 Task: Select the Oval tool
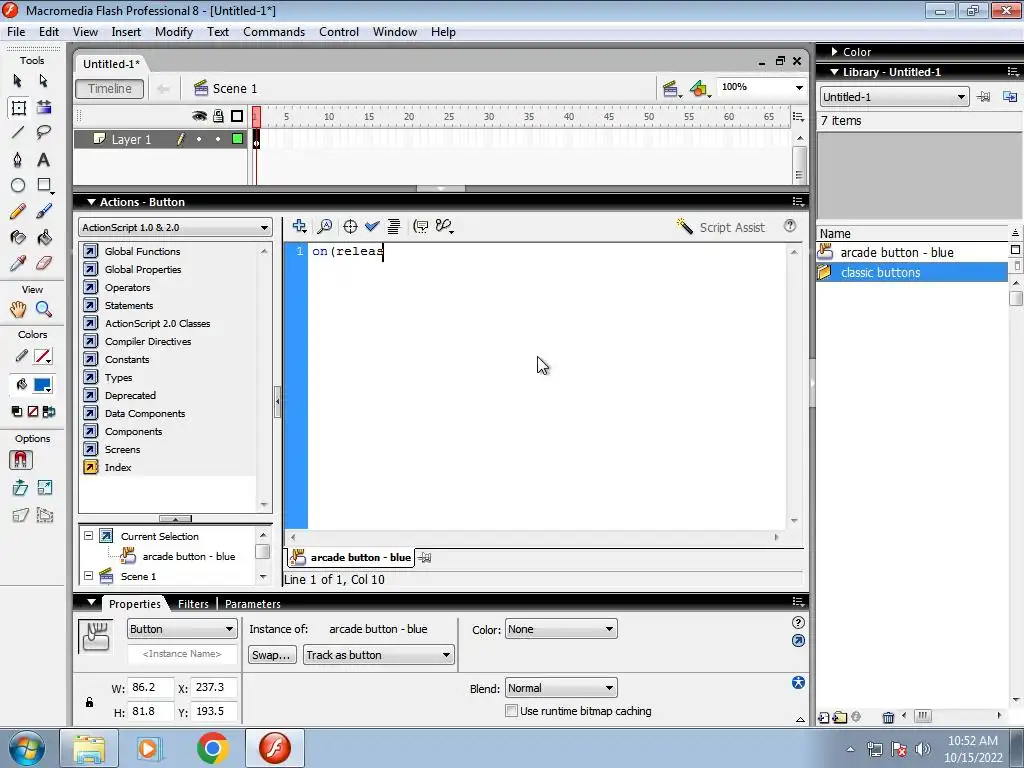[x=18, y=185]
